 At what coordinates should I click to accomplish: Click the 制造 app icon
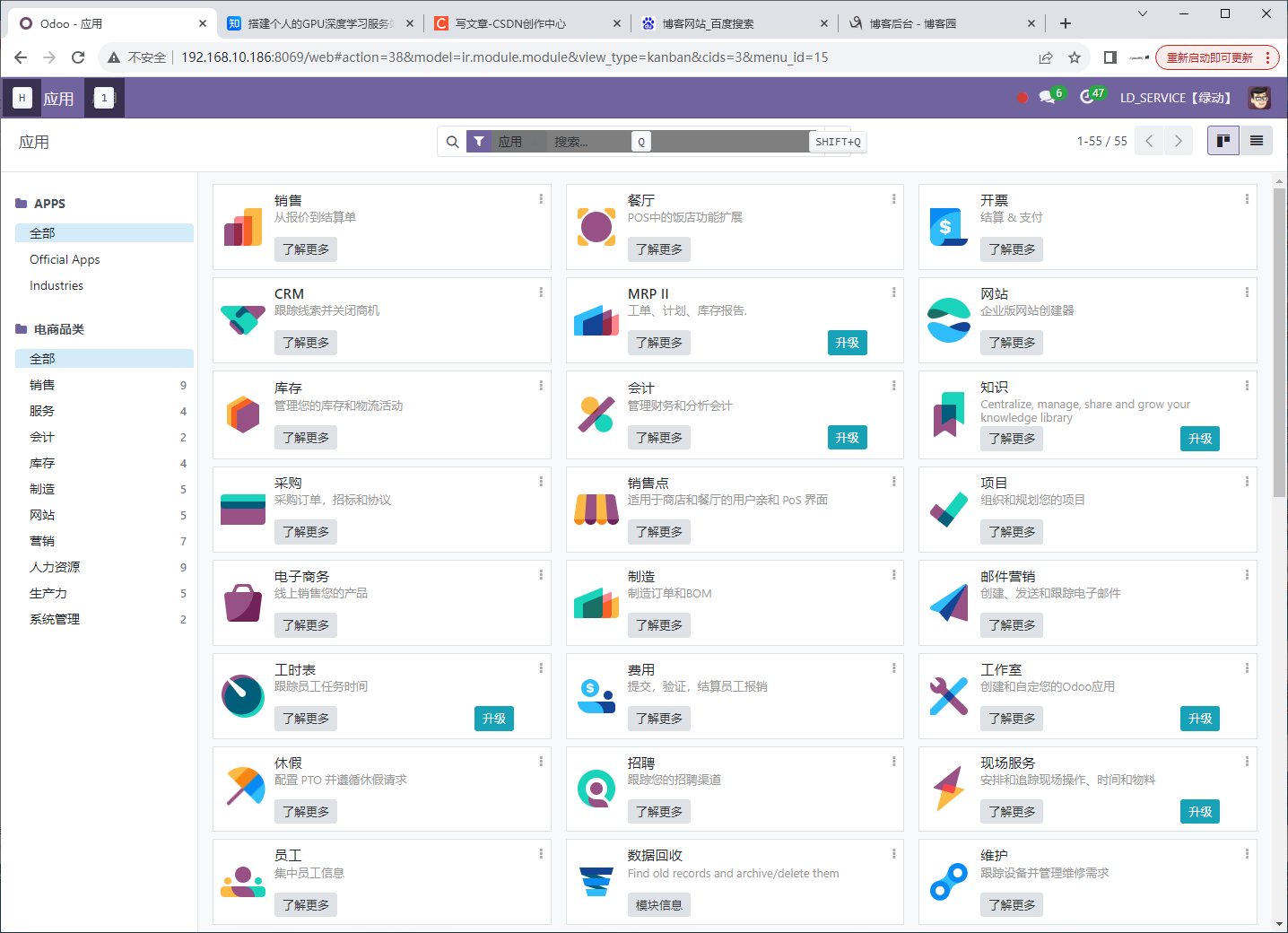pos(596,602)
